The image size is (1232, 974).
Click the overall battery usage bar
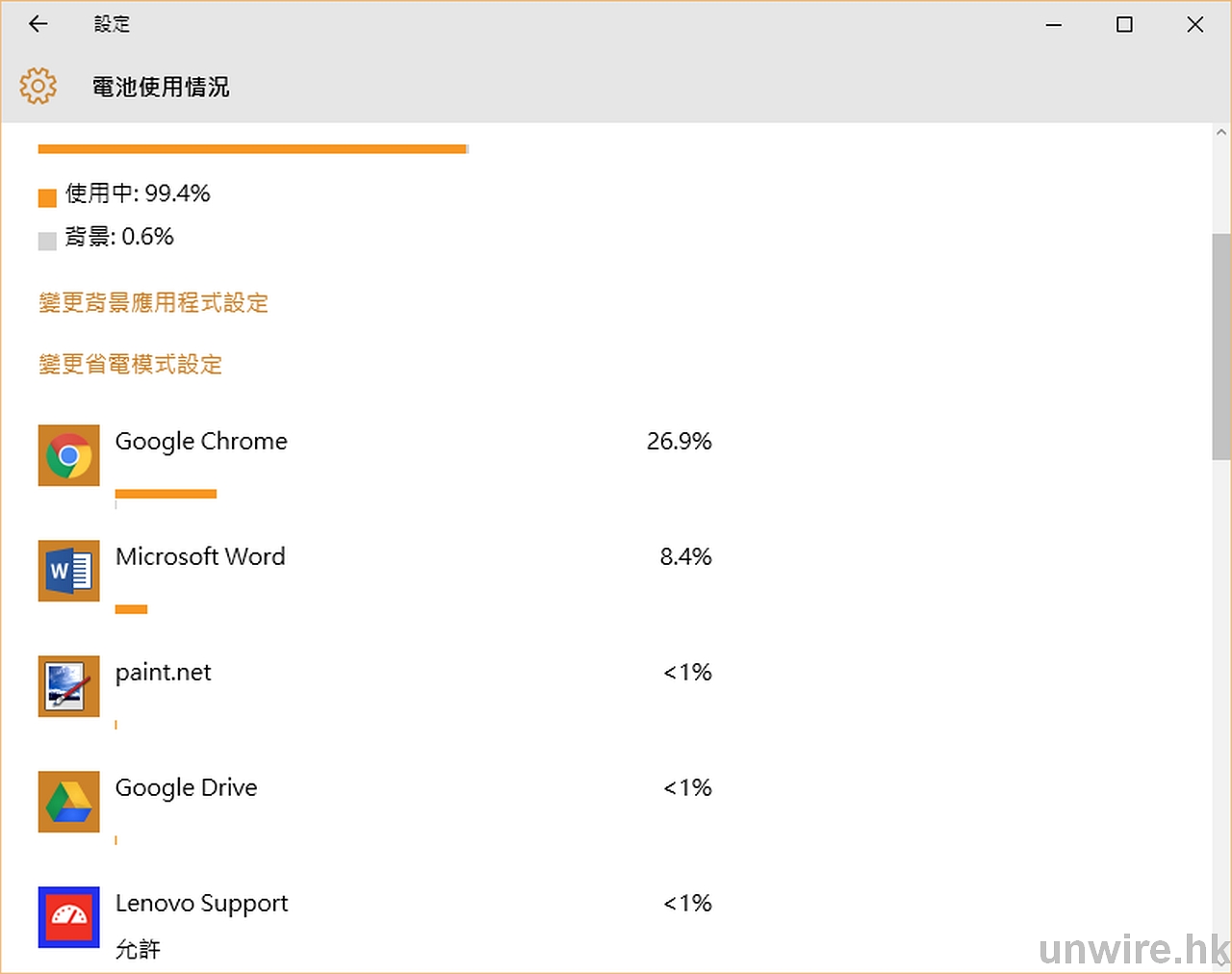[252, 149]
